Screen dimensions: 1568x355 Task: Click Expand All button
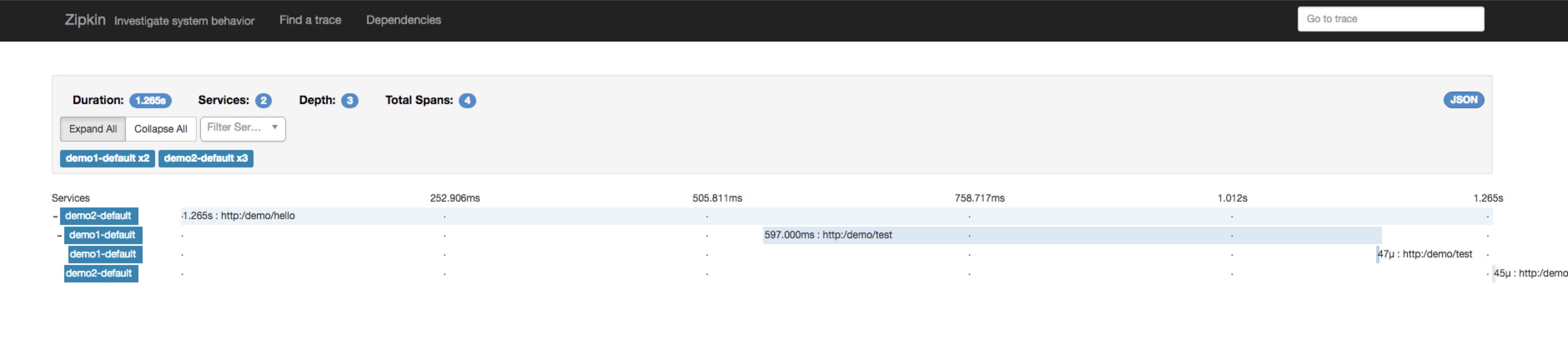click(93, 129)
